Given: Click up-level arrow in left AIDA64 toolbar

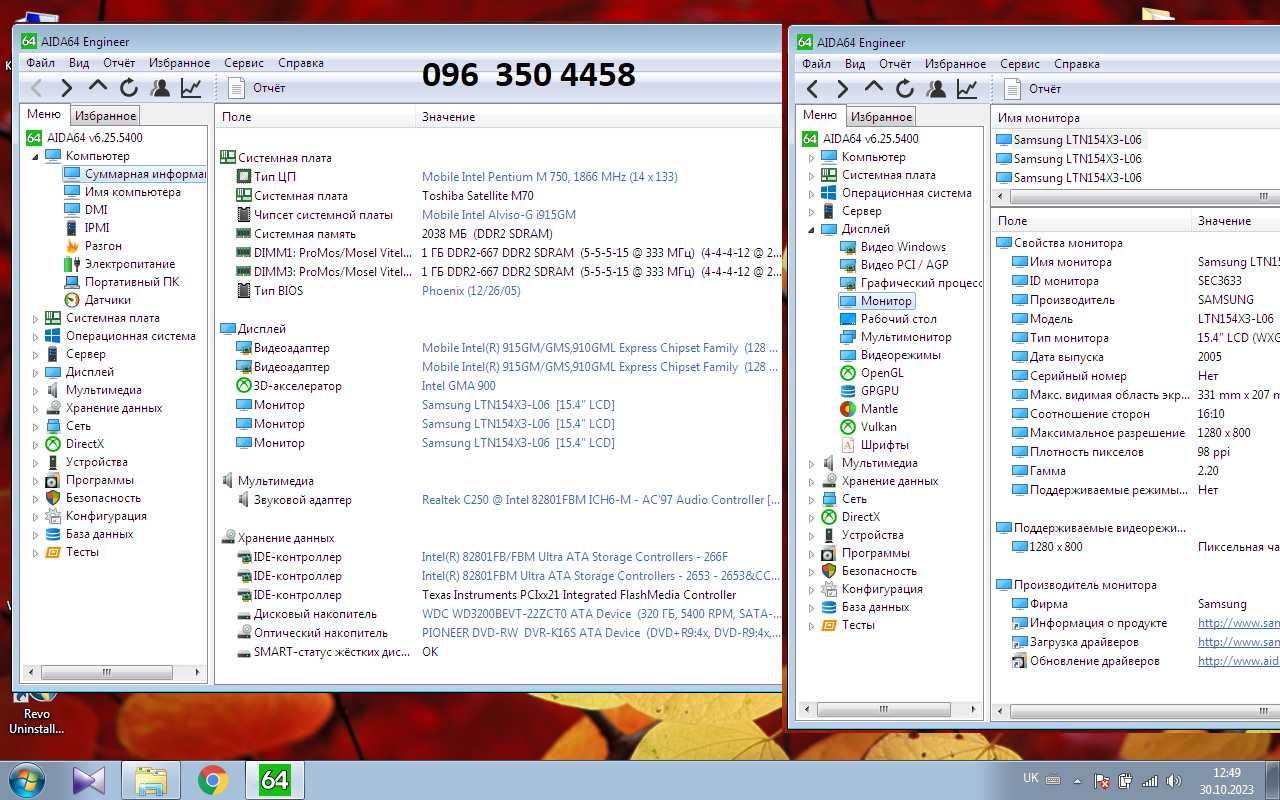Looking at the screenshot, I should coord(98,87).
